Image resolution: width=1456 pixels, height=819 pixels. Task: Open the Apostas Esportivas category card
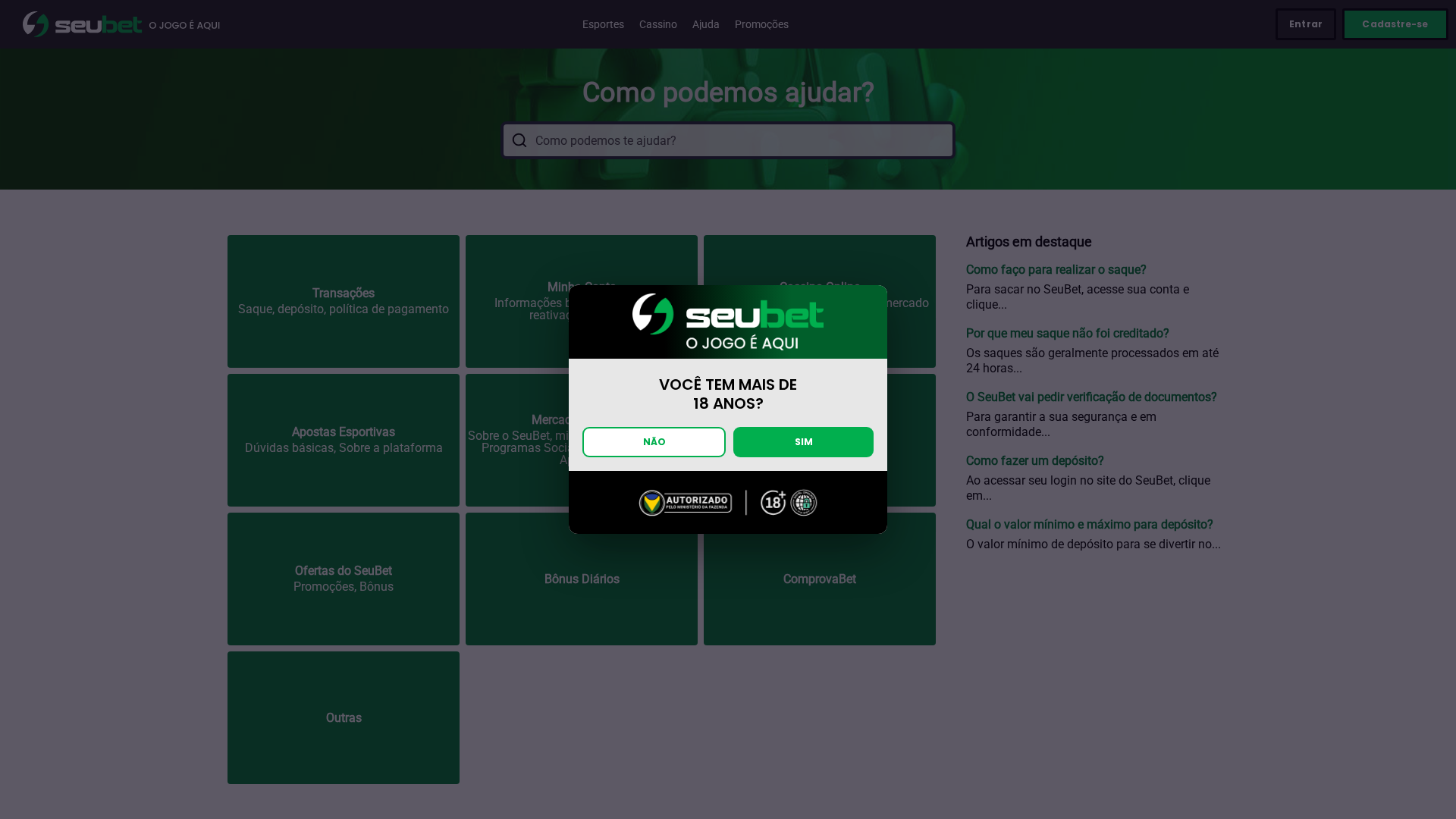[344, 440]
